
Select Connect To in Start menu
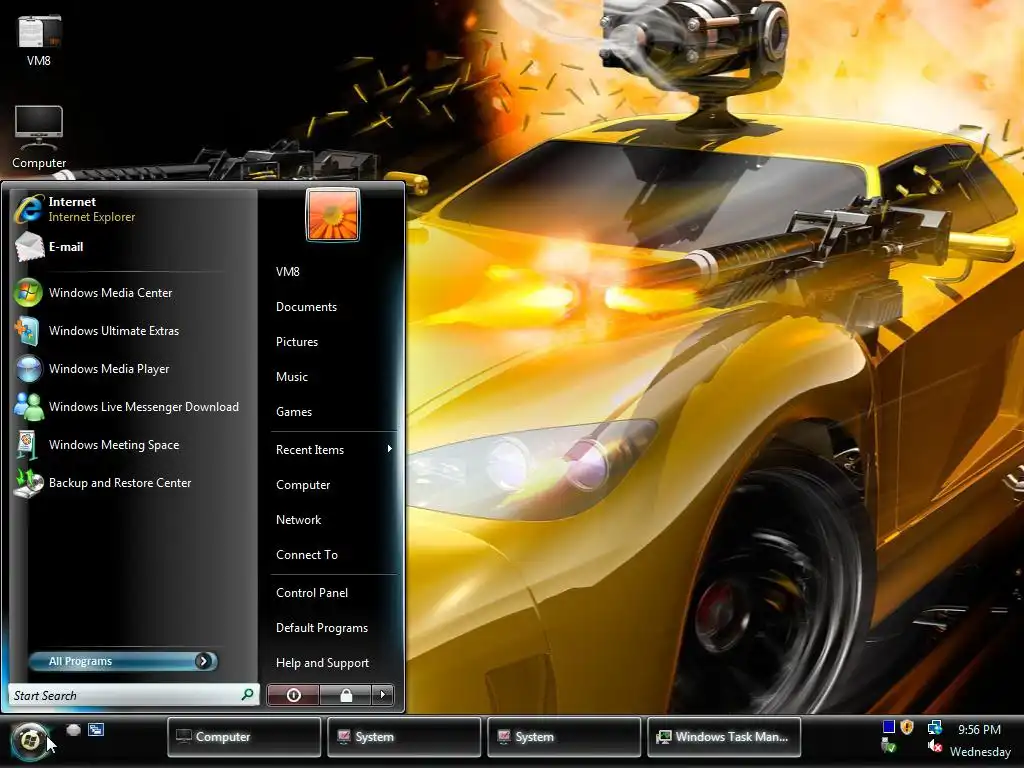(x=307, y=554)
